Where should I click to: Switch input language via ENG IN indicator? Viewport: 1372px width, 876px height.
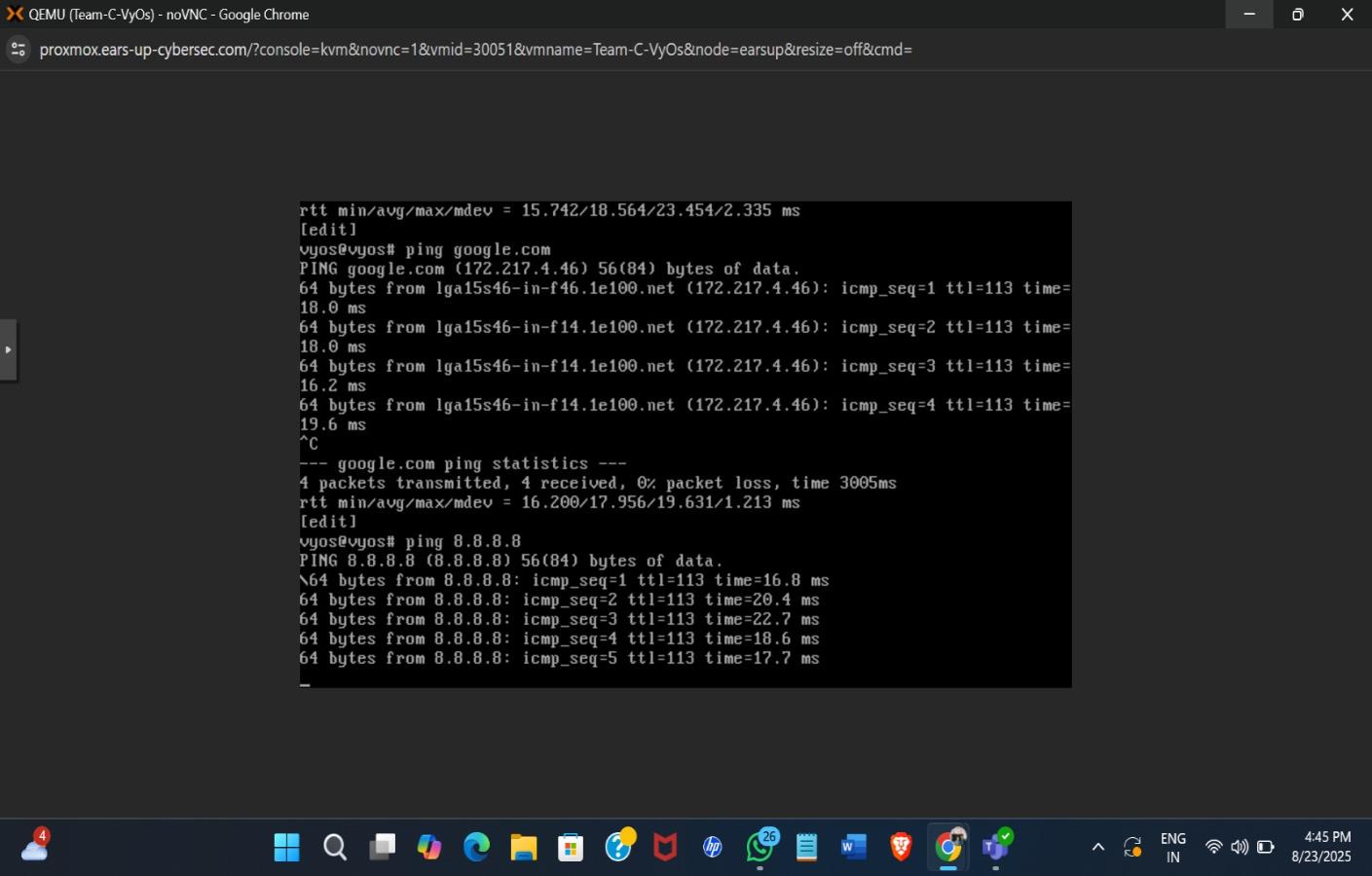pyautogui.click(x=1171, y=847)
